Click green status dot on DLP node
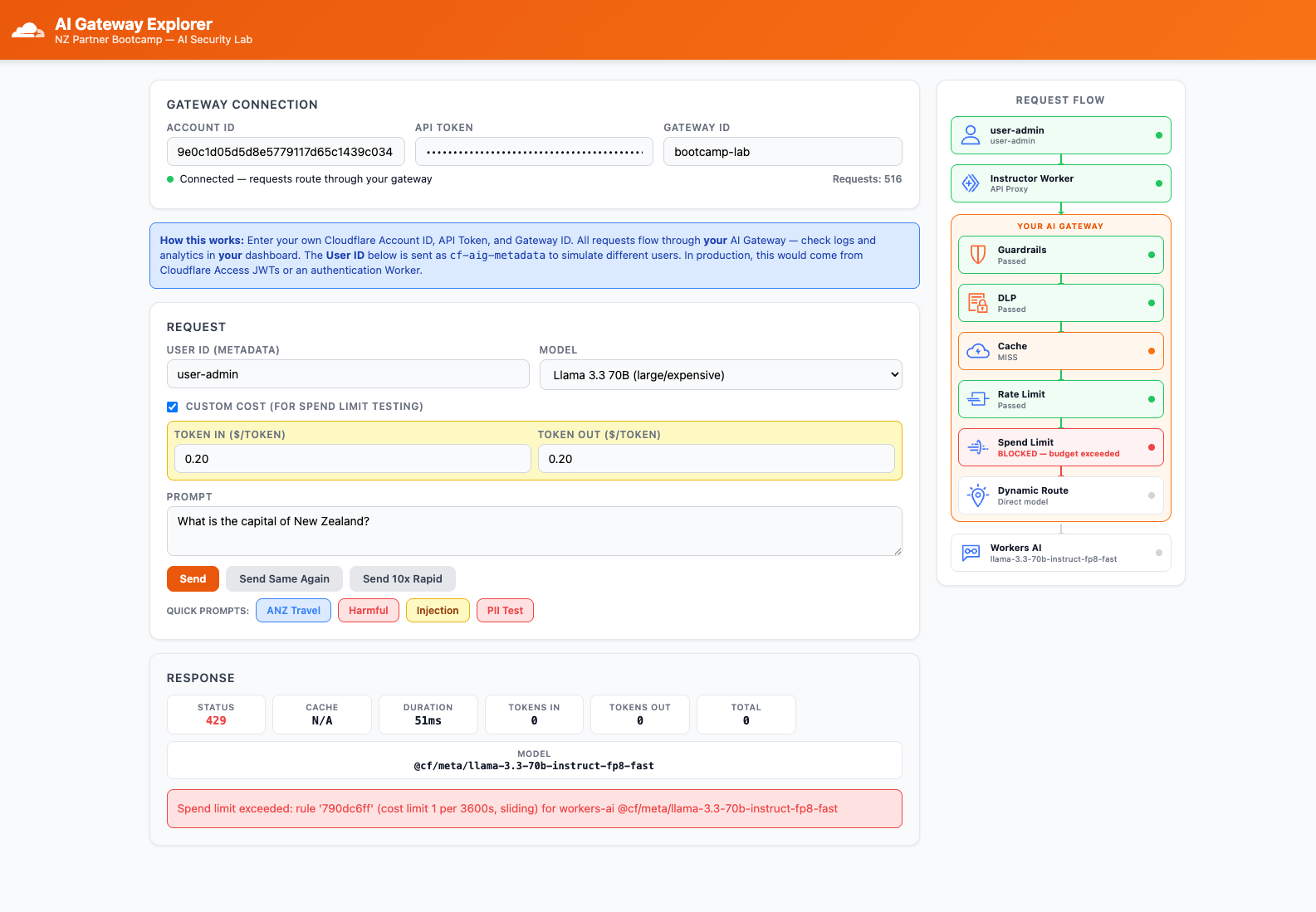The image size is (1316, 912). (1152, 303)
